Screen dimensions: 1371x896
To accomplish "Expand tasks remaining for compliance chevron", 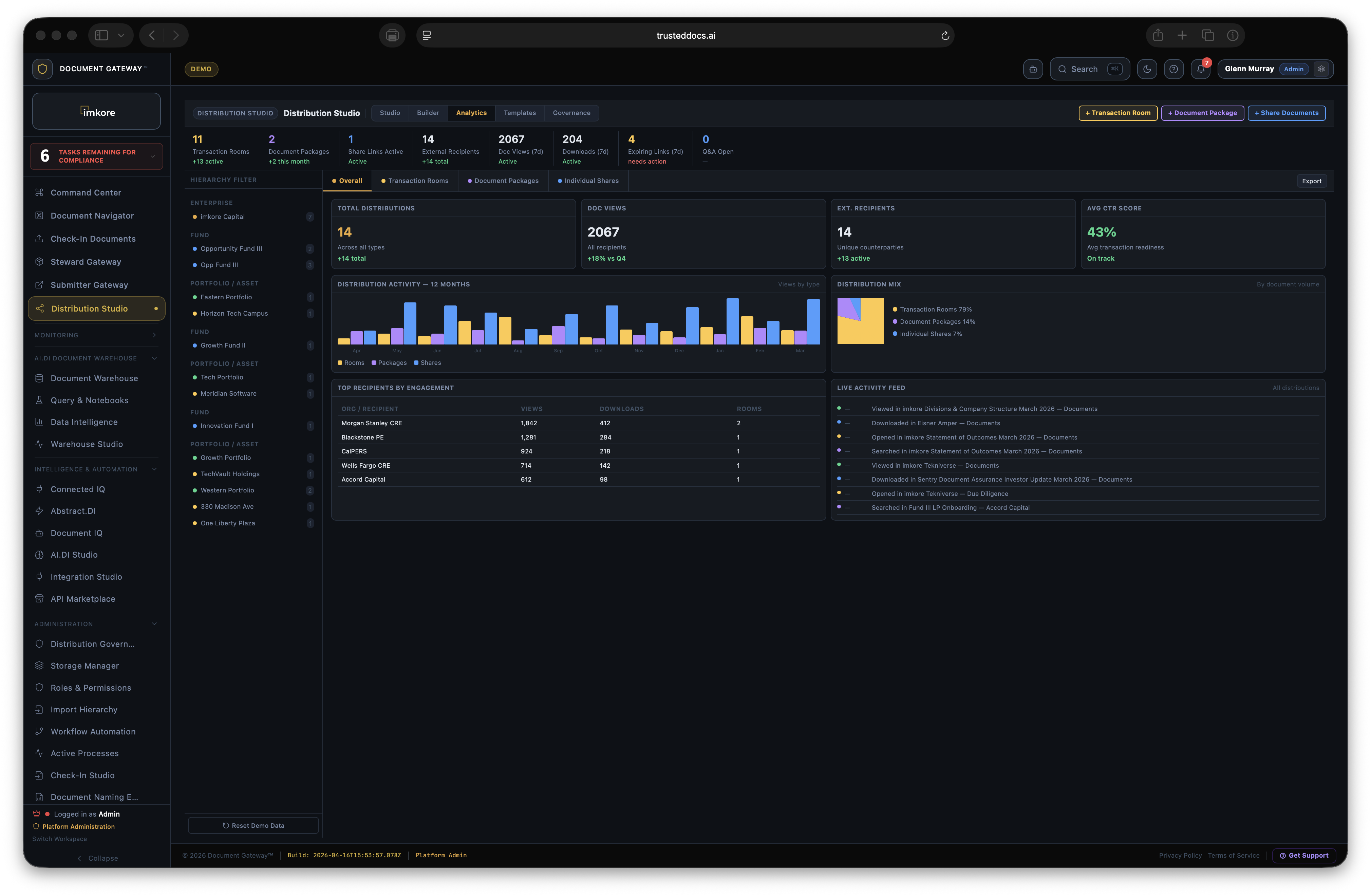I will tap(153, 156).
